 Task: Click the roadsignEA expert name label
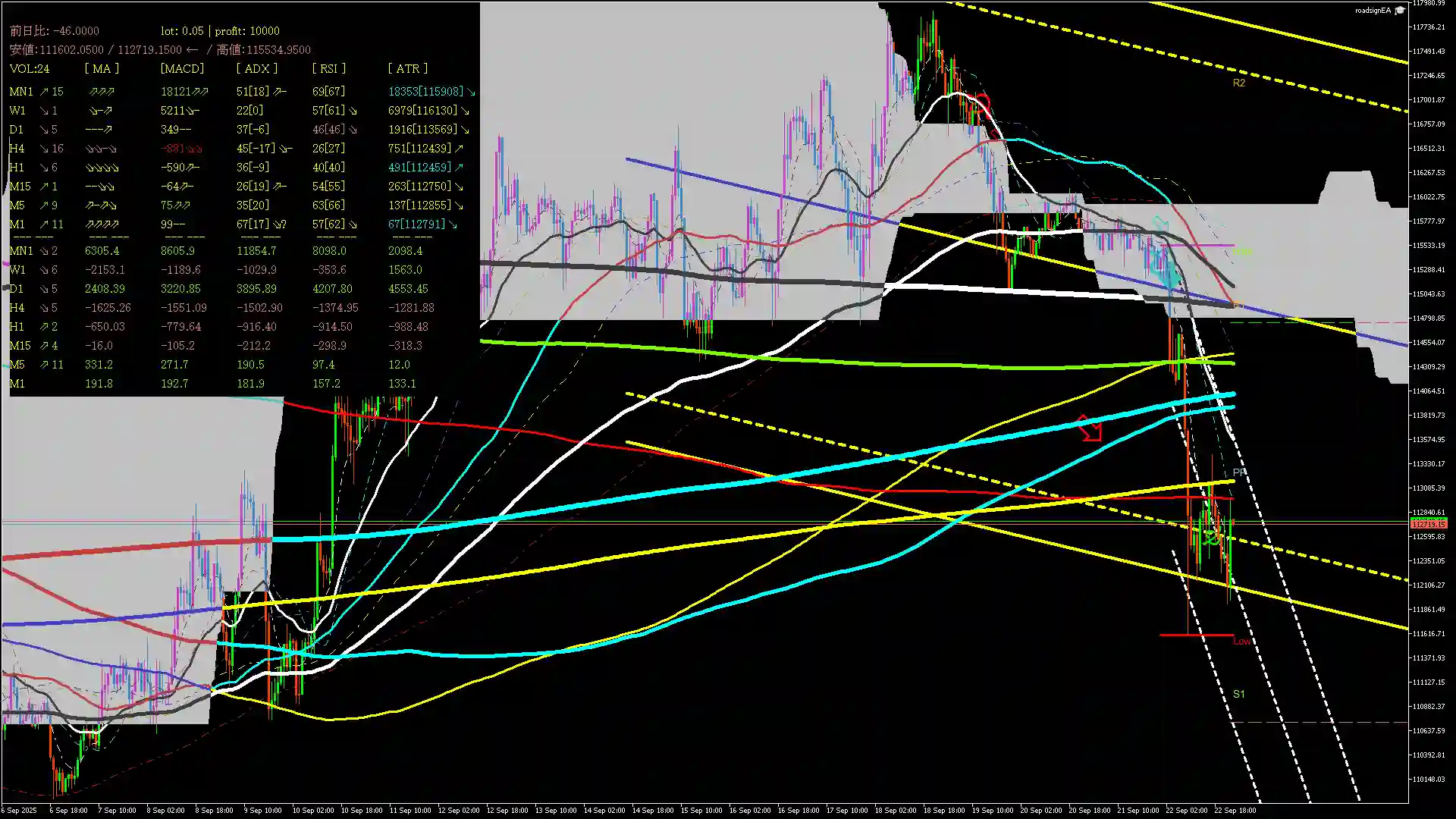point(1373,11)
